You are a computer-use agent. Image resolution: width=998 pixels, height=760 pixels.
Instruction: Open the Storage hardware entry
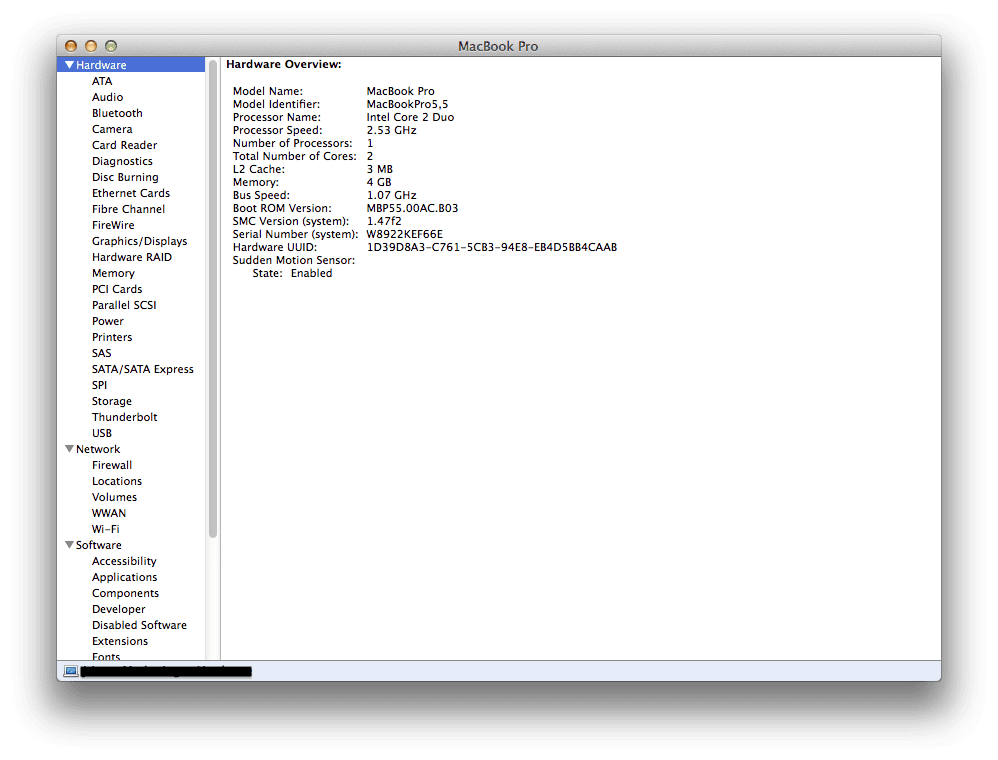click(112, 401)
